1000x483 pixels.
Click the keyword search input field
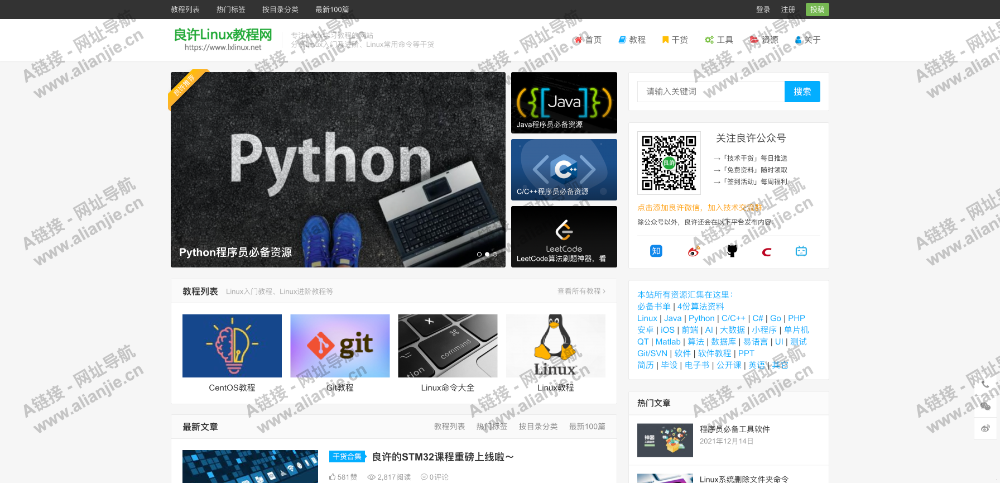click(711, 91)
